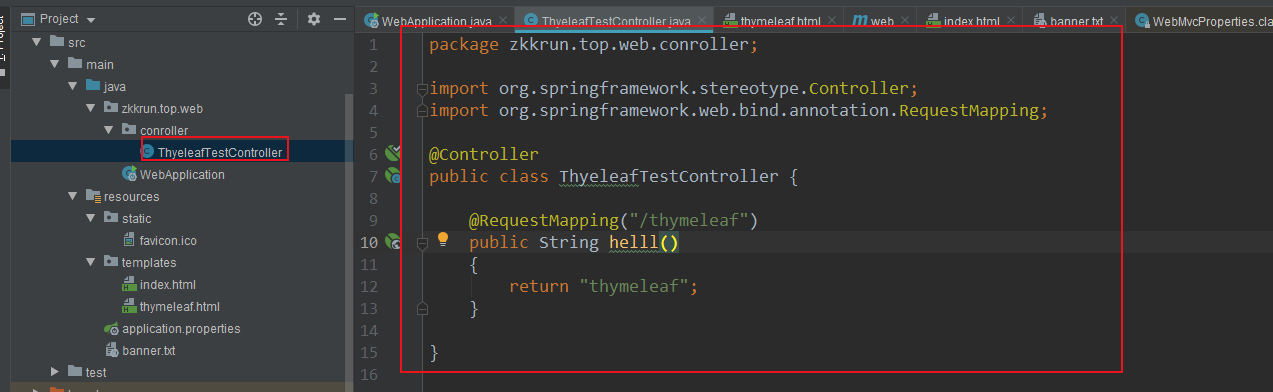Hide the Project tool window
Image resolution: width=1273 pixels, height=392 pixels.
339,19
